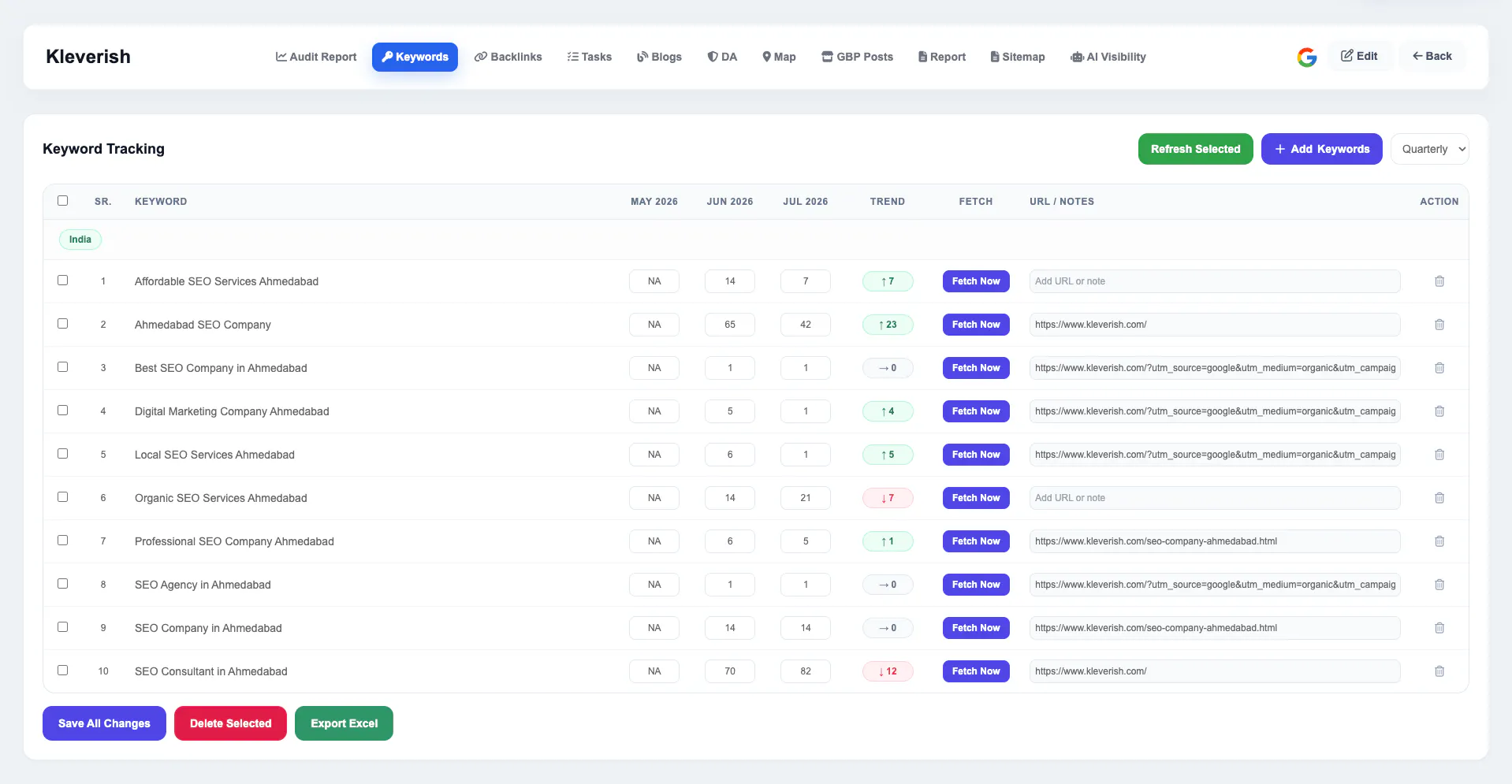Viewport: 1512px width, 784px height.
Task: Click the Google logo icon
Action: coord(1306,57)
